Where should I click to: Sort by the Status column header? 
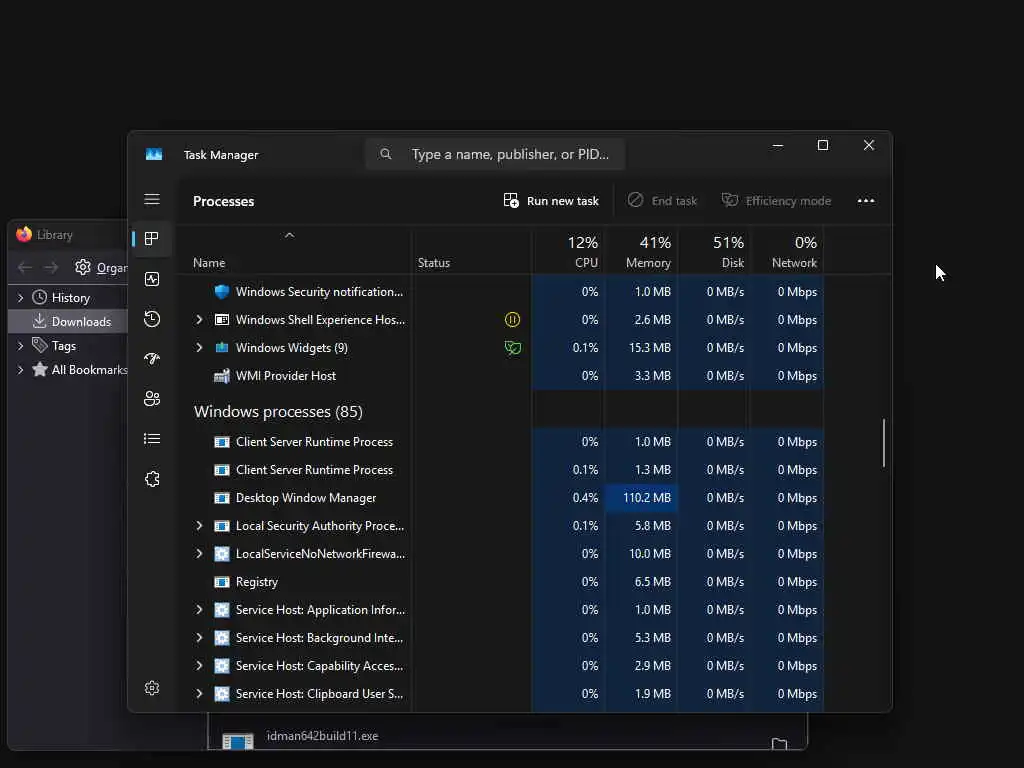(471, 251)
